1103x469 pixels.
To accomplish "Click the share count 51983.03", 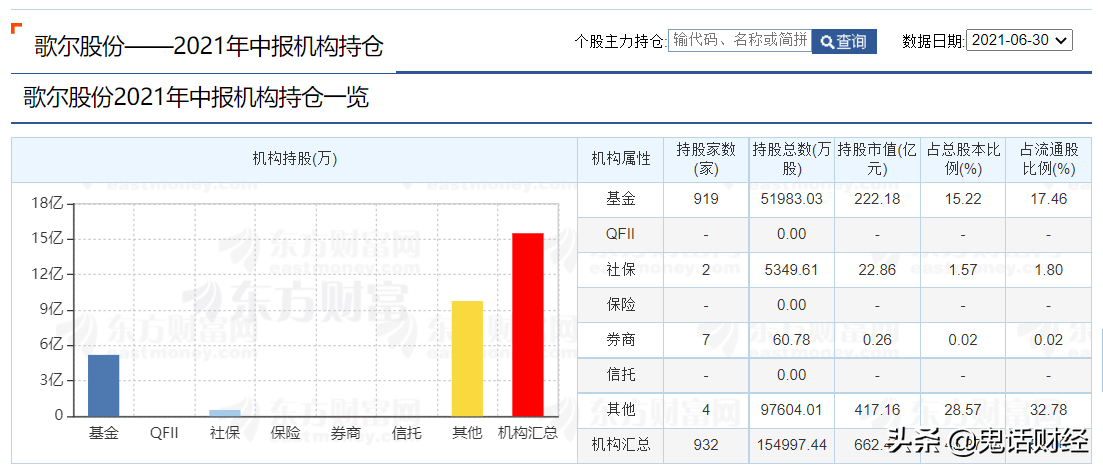I will click(x=791, y=199).
